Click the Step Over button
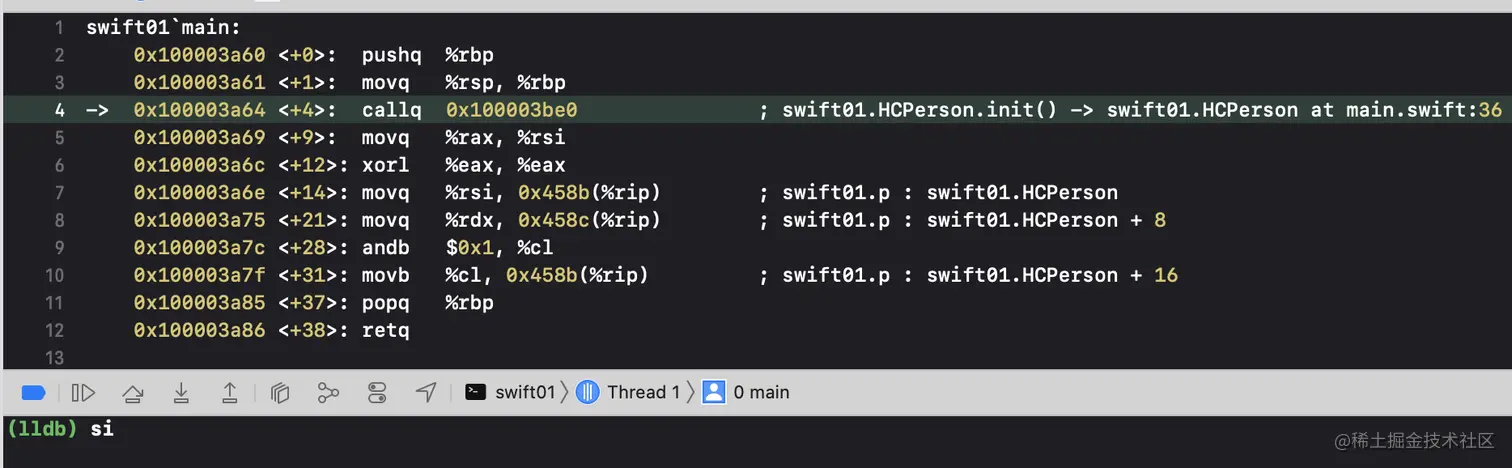Image resolution: width=1512 pixels, height=468 pixels. tap(132, 393)
